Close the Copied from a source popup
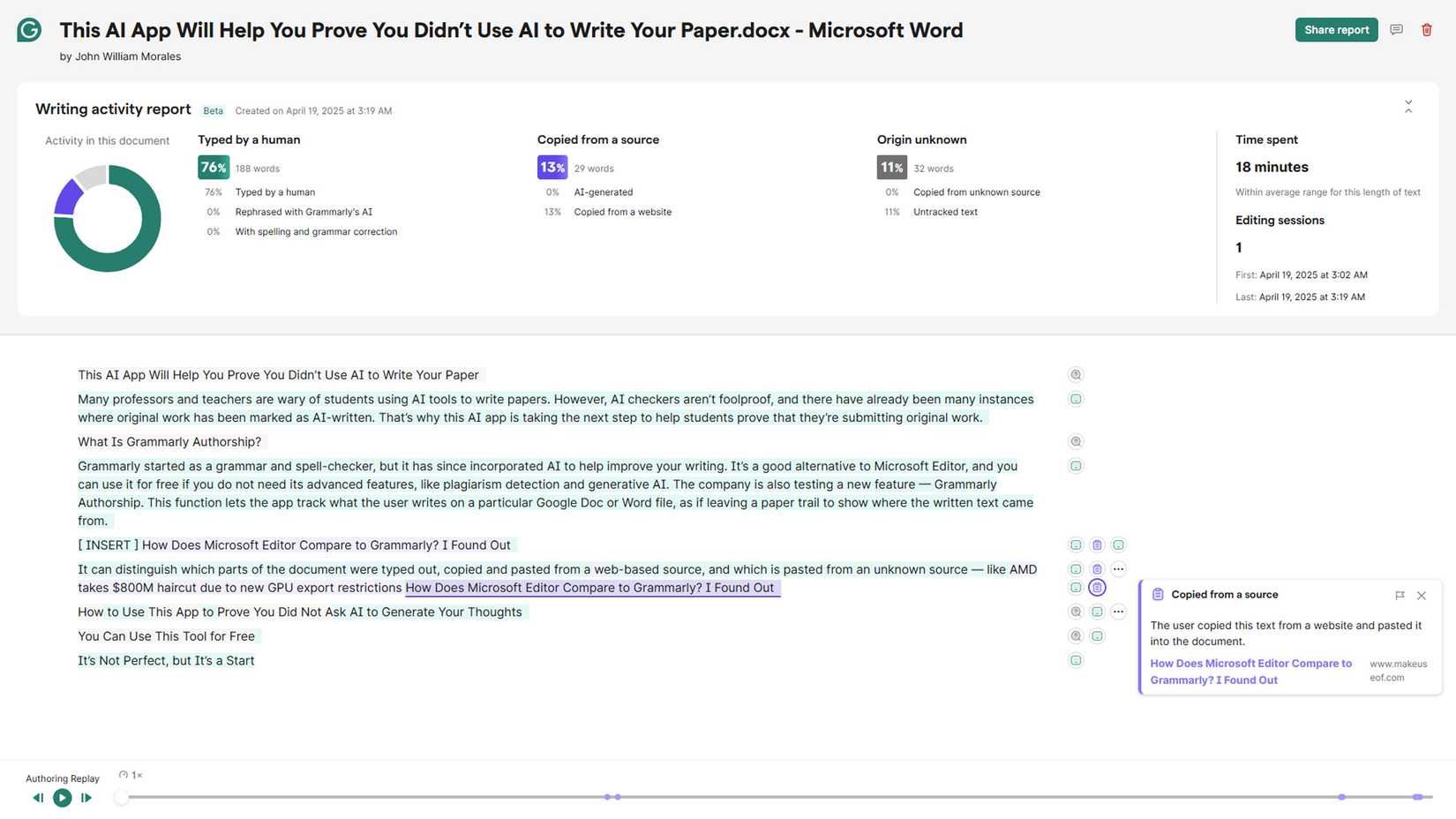Screen dimensions: 1456x819 [x=1422, y=596]
